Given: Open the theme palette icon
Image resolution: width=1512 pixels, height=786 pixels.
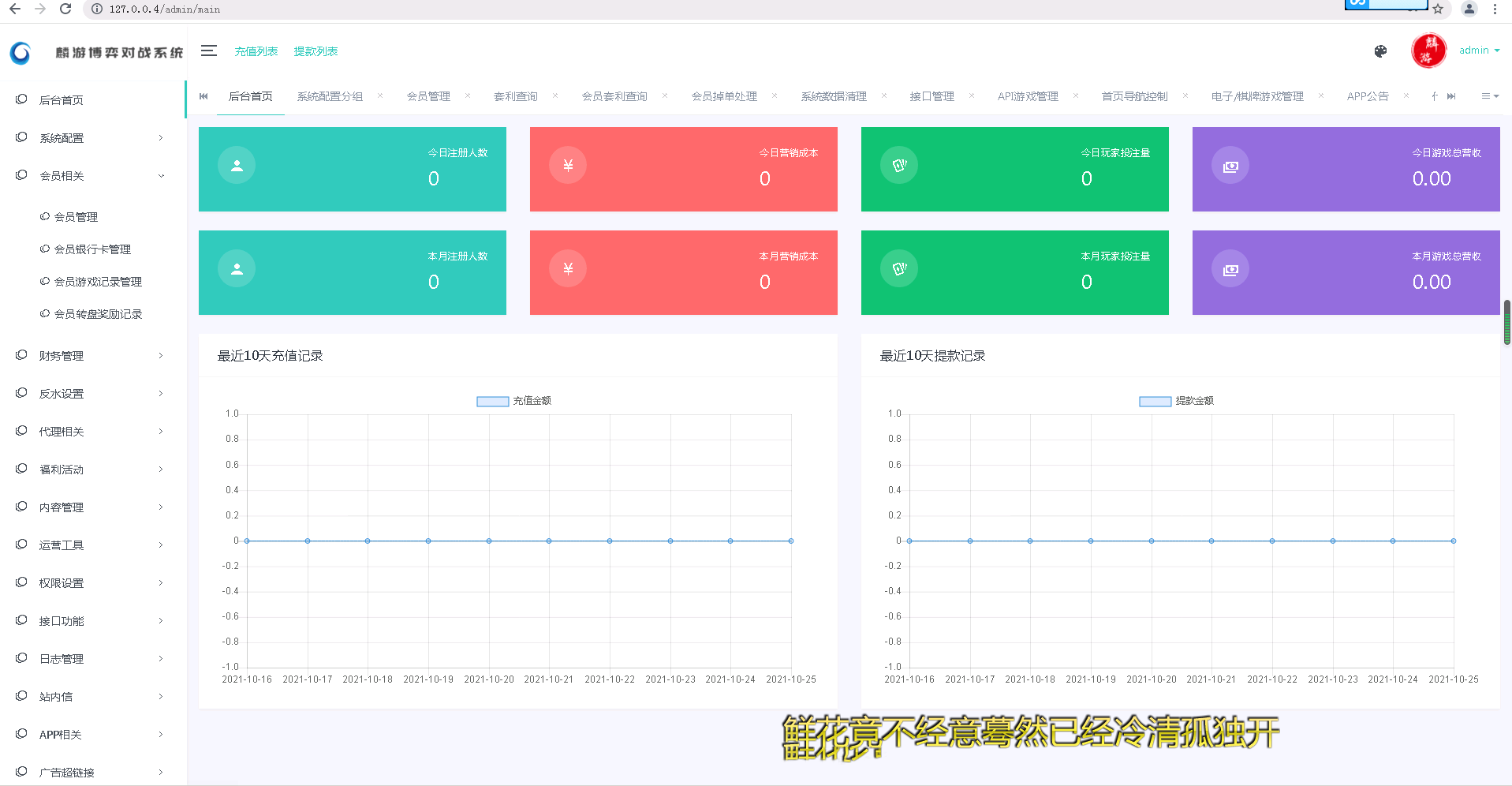Looking at the screenshot, I should point(1380,51).
